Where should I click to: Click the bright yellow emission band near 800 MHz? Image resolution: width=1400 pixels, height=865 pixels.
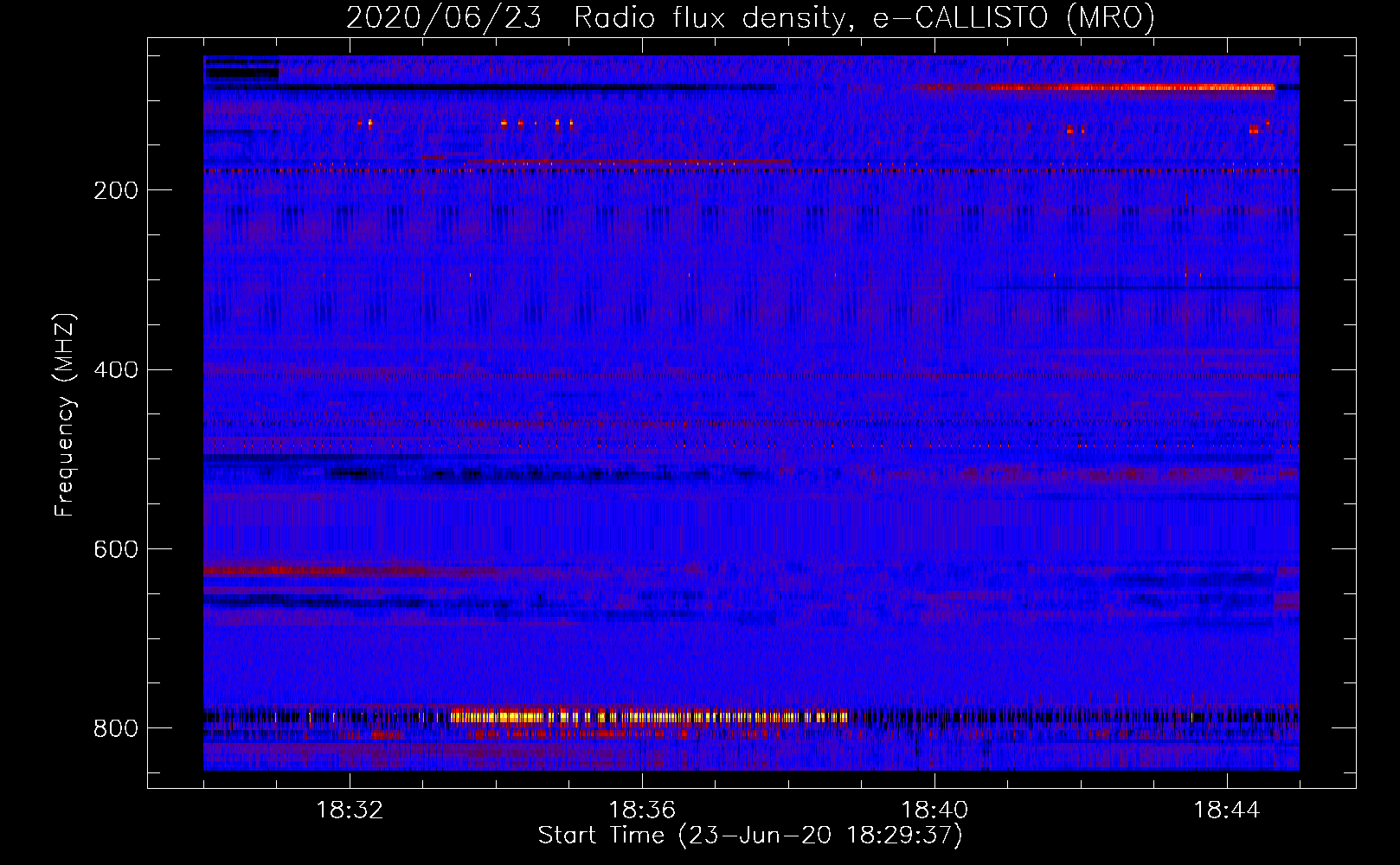point(649,716)
